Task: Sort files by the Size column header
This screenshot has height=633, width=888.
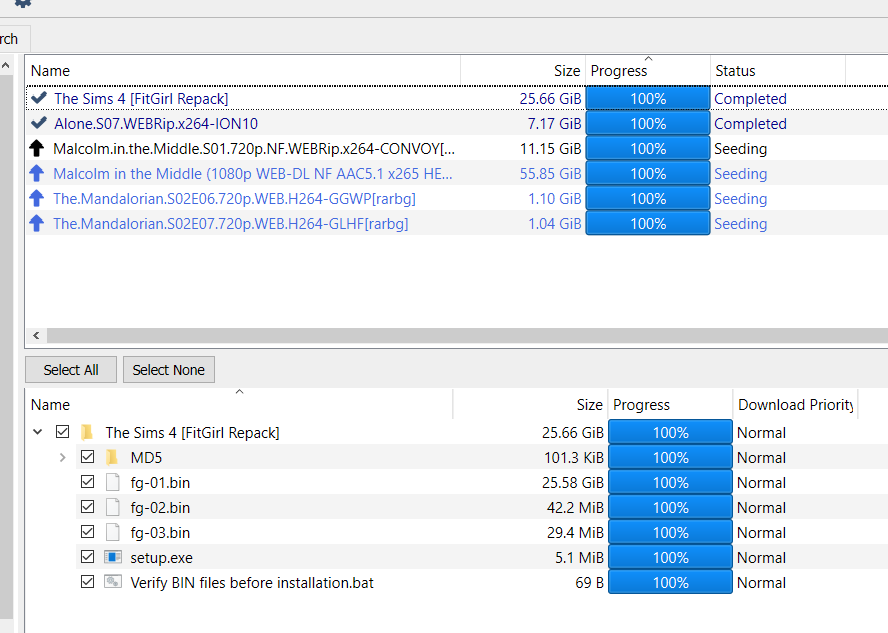Action: pos(588,404)
